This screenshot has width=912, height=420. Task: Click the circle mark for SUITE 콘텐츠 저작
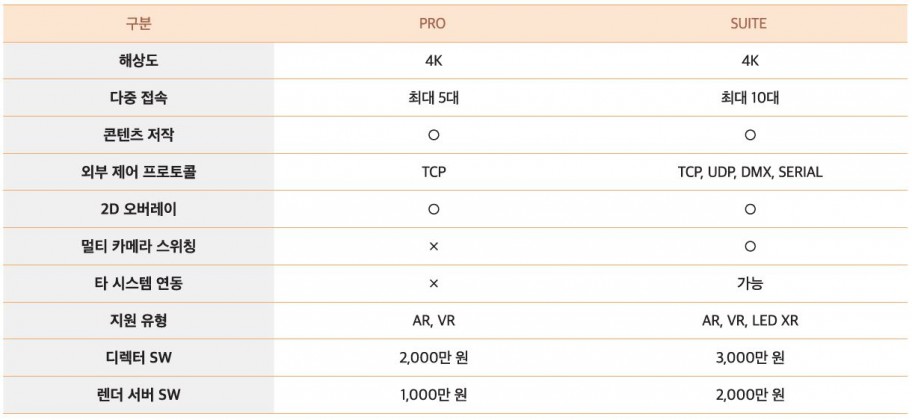[x=749, y=134]
